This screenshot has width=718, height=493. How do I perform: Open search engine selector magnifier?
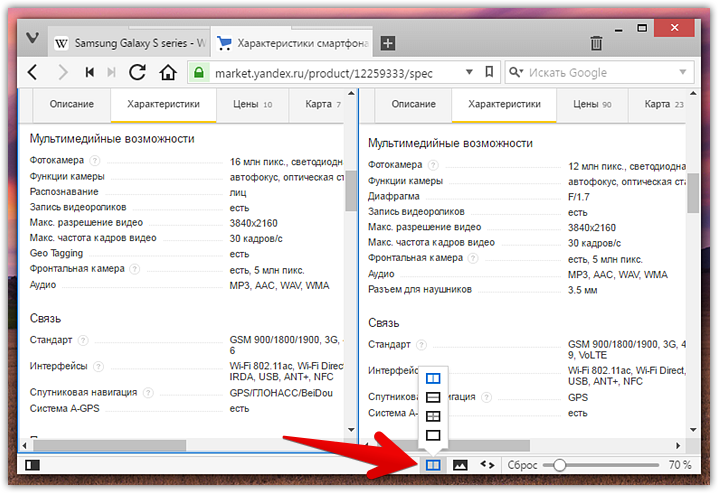pyautogui.click(x=516, y=72)
